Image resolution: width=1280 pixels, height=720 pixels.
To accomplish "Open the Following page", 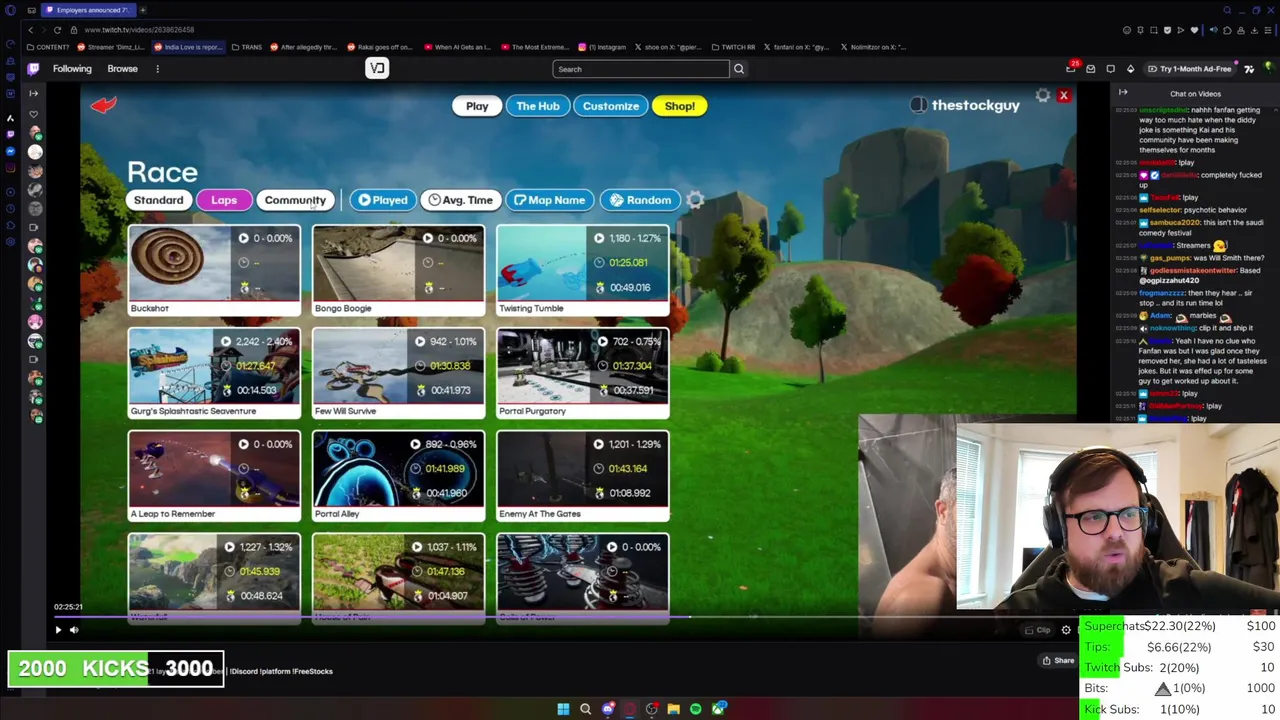I will click(72, 69).
